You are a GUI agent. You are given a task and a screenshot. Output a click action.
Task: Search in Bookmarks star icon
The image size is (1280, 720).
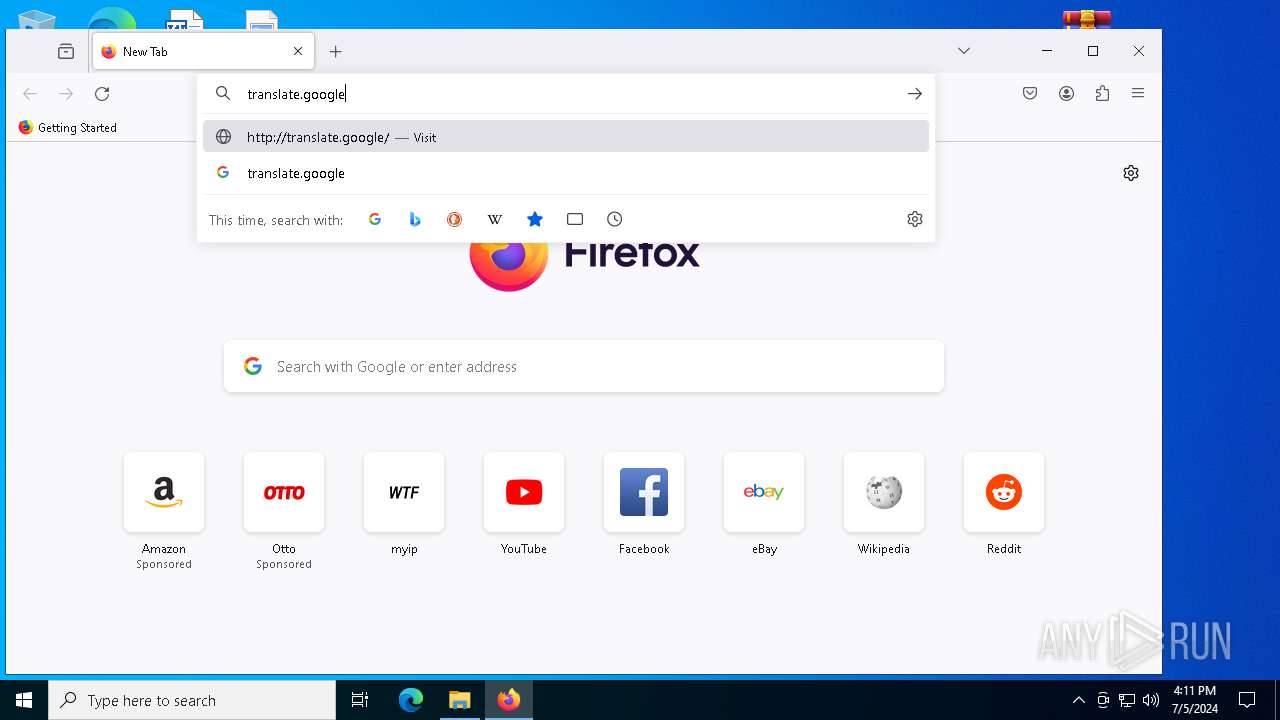[535, 219]
